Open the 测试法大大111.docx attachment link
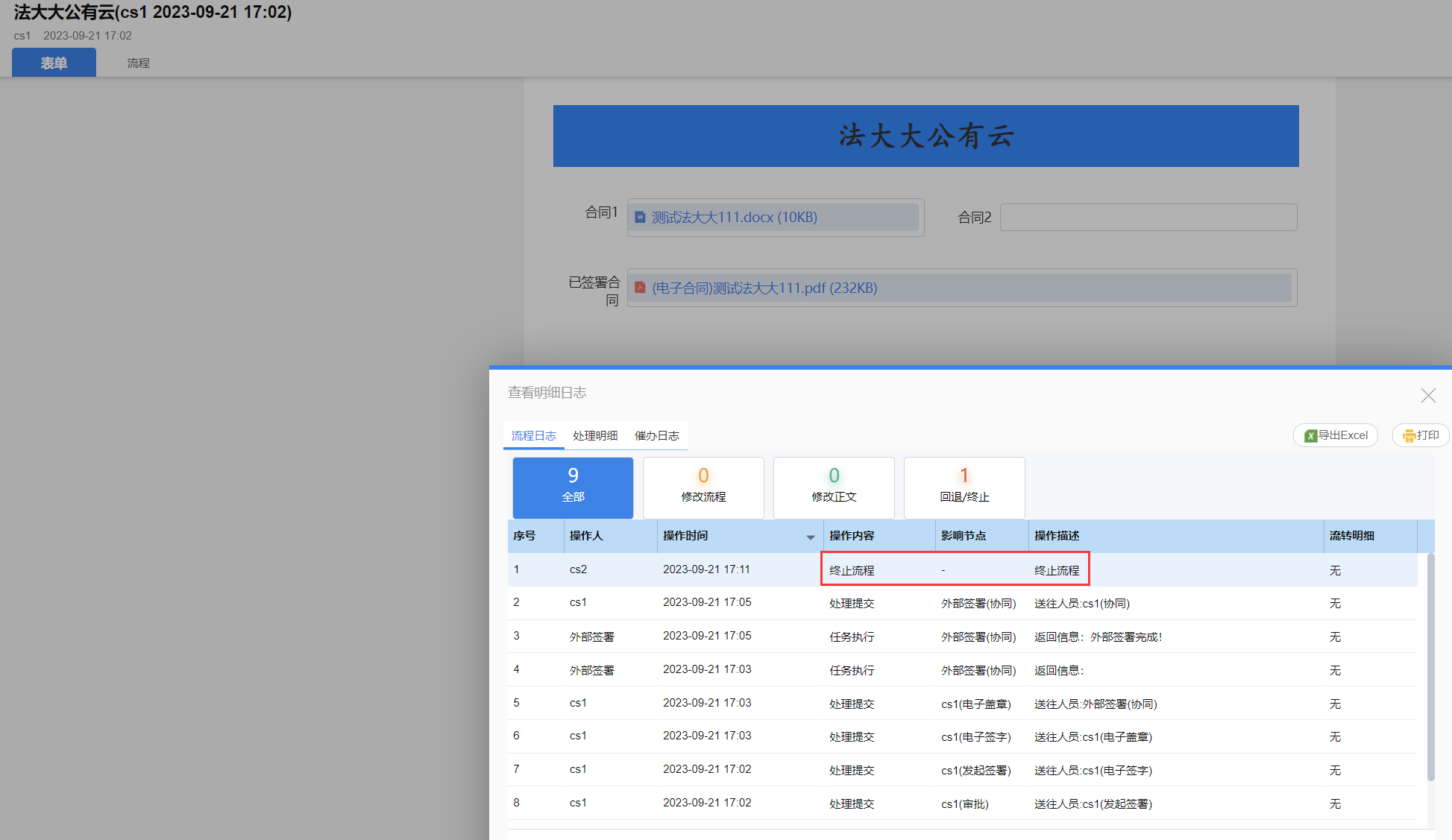 click(734, 217)
